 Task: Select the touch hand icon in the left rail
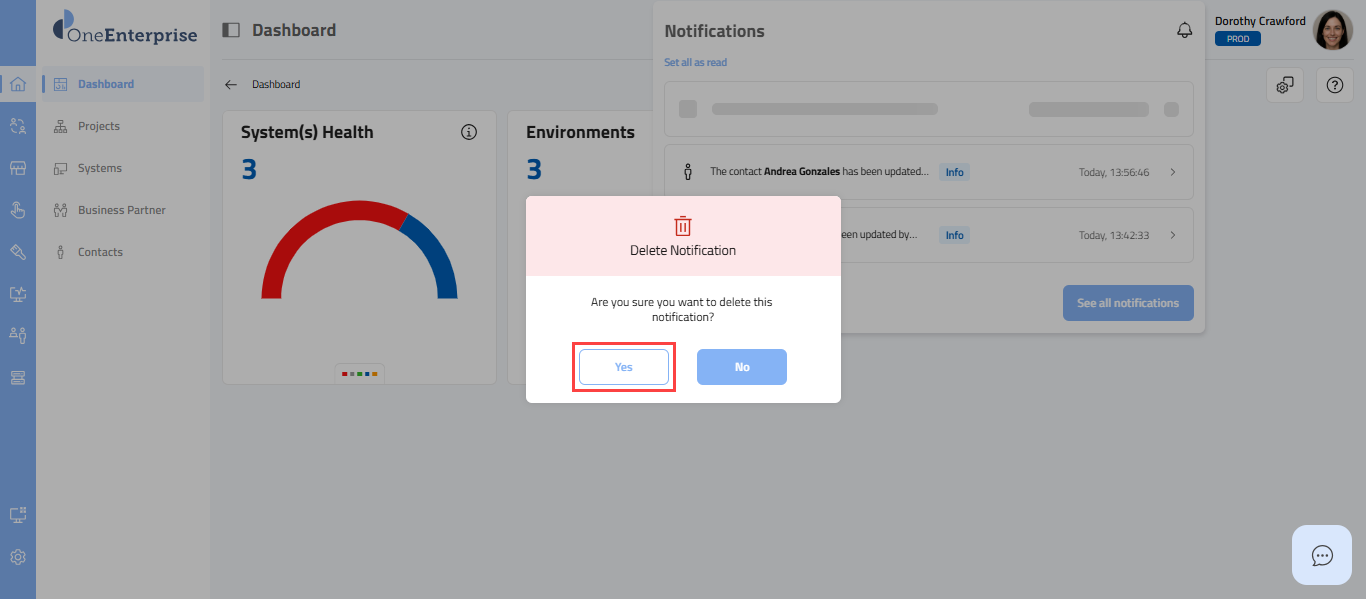(18, 210)
